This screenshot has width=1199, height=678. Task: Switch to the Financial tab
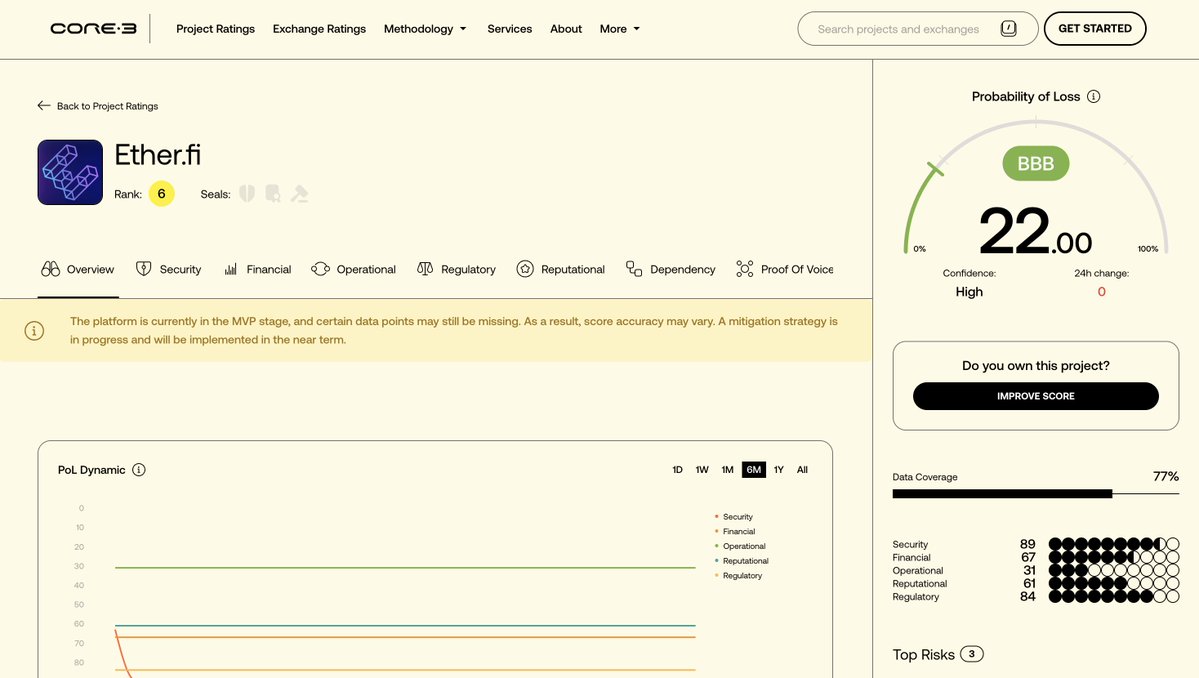point(258,269)
